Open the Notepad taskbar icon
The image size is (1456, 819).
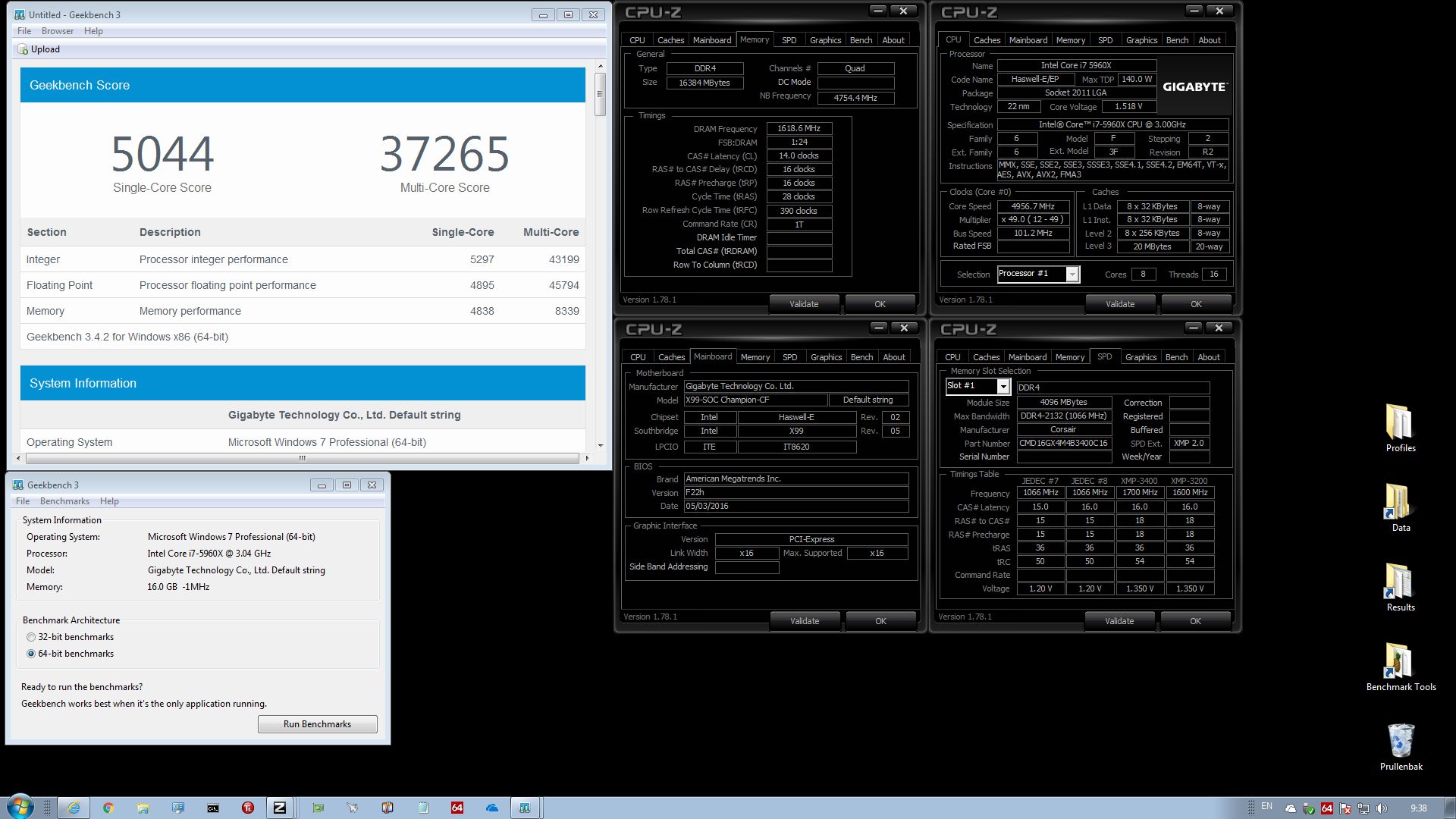422,808
